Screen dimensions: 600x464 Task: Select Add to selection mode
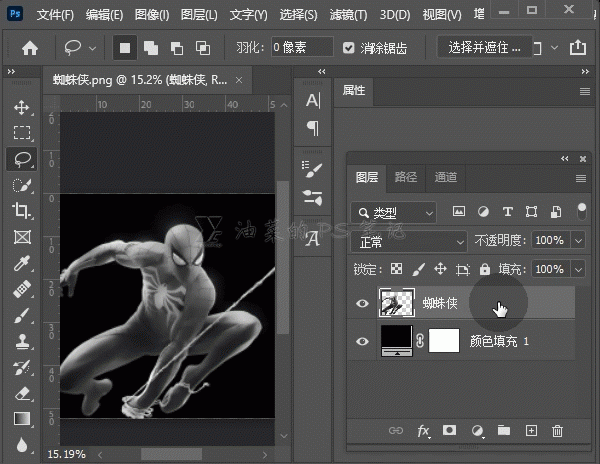(x=151, y=48)
